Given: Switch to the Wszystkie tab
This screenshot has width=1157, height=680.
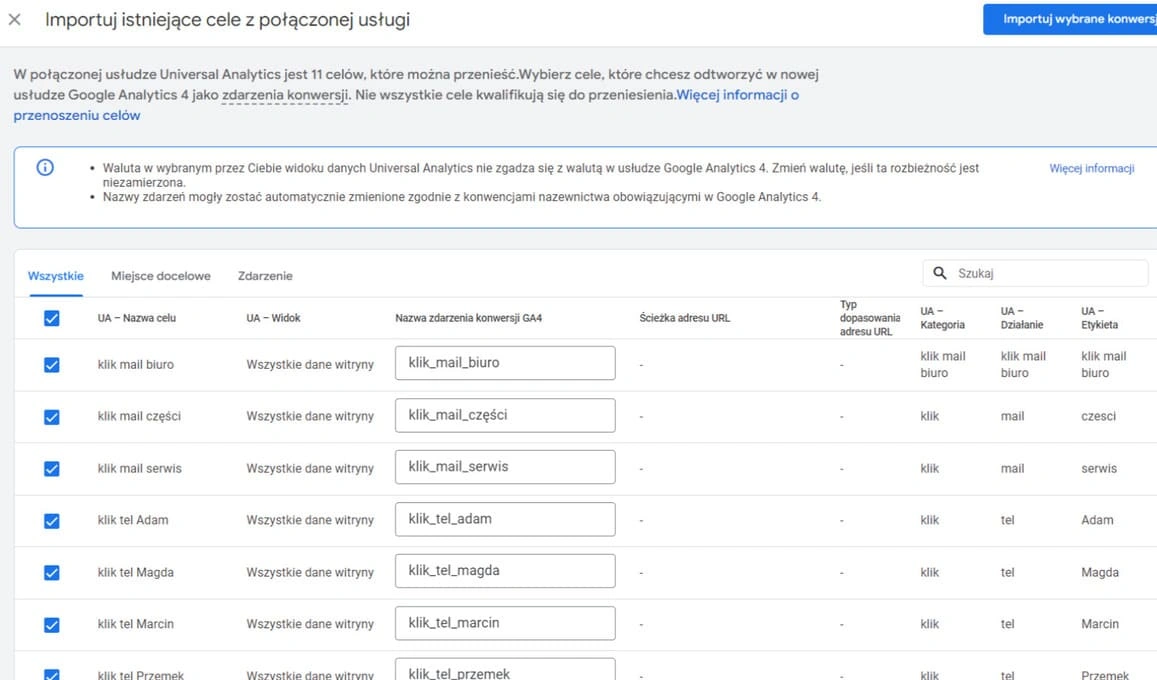Looking at the screenshot, I should point(56,276).
